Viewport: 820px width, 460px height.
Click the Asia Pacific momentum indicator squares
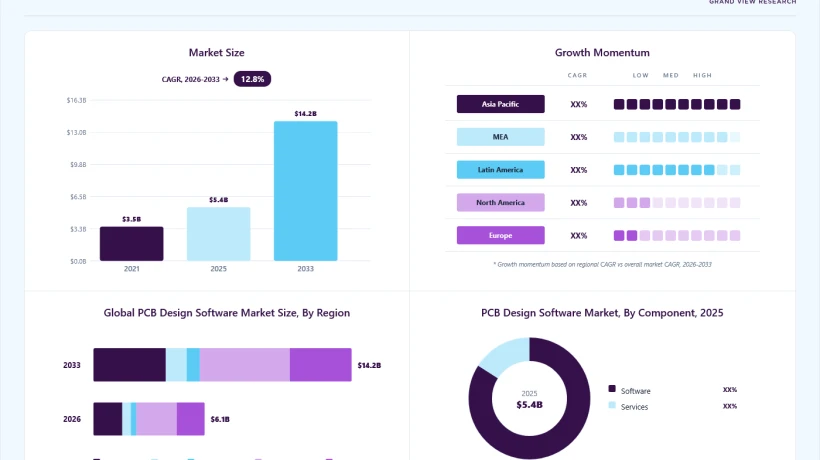677,105
